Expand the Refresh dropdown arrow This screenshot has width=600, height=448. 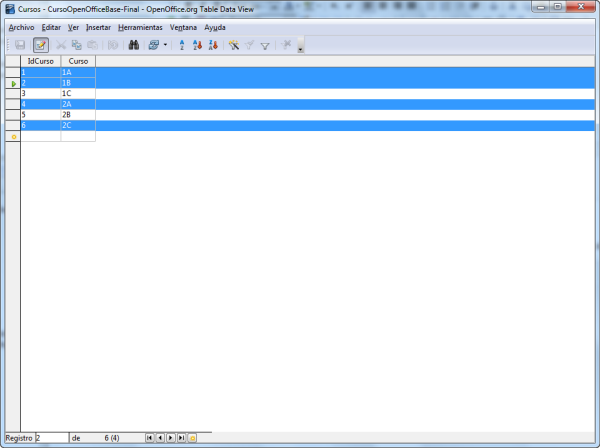click(165, 45)
